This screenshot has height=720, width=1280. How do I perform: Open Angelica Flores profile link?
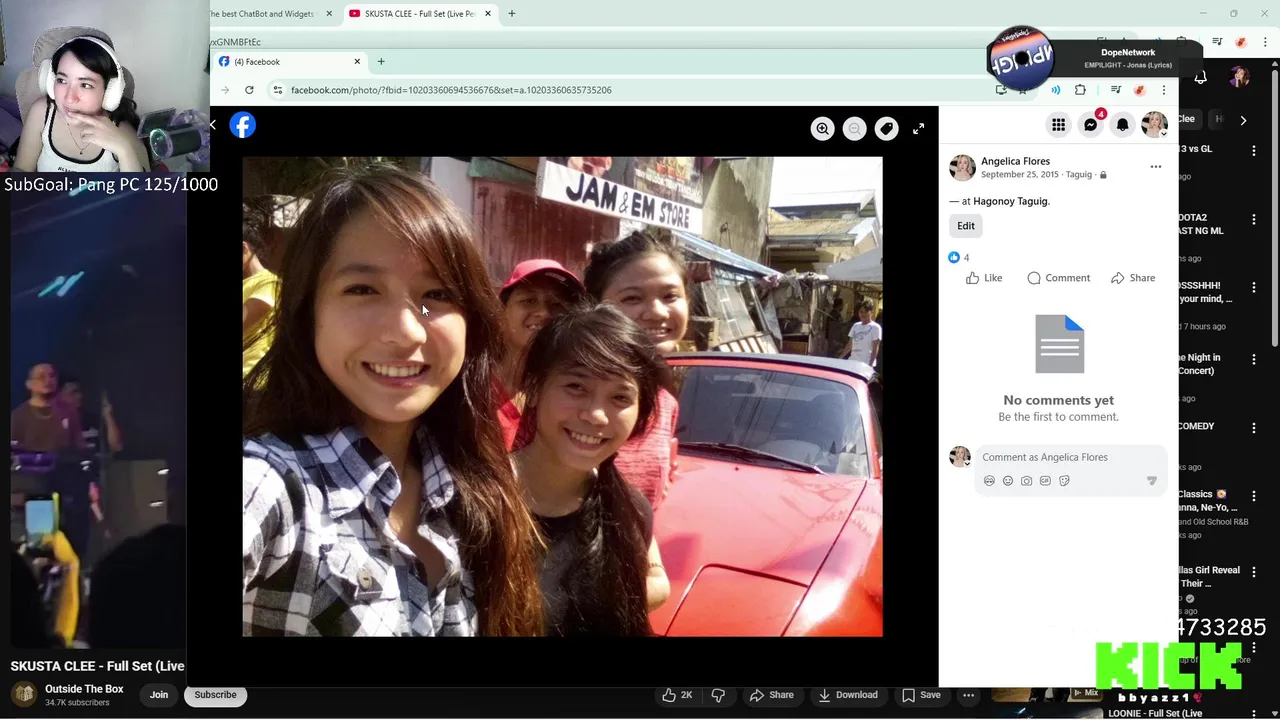click(1015, 161)
